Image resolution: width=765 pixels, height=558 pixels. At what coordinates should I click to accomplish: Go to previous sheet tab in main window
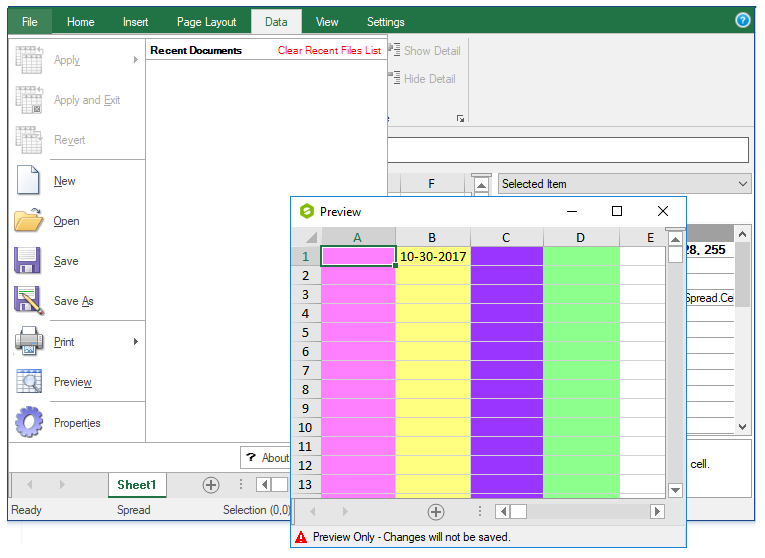[30, 484]
